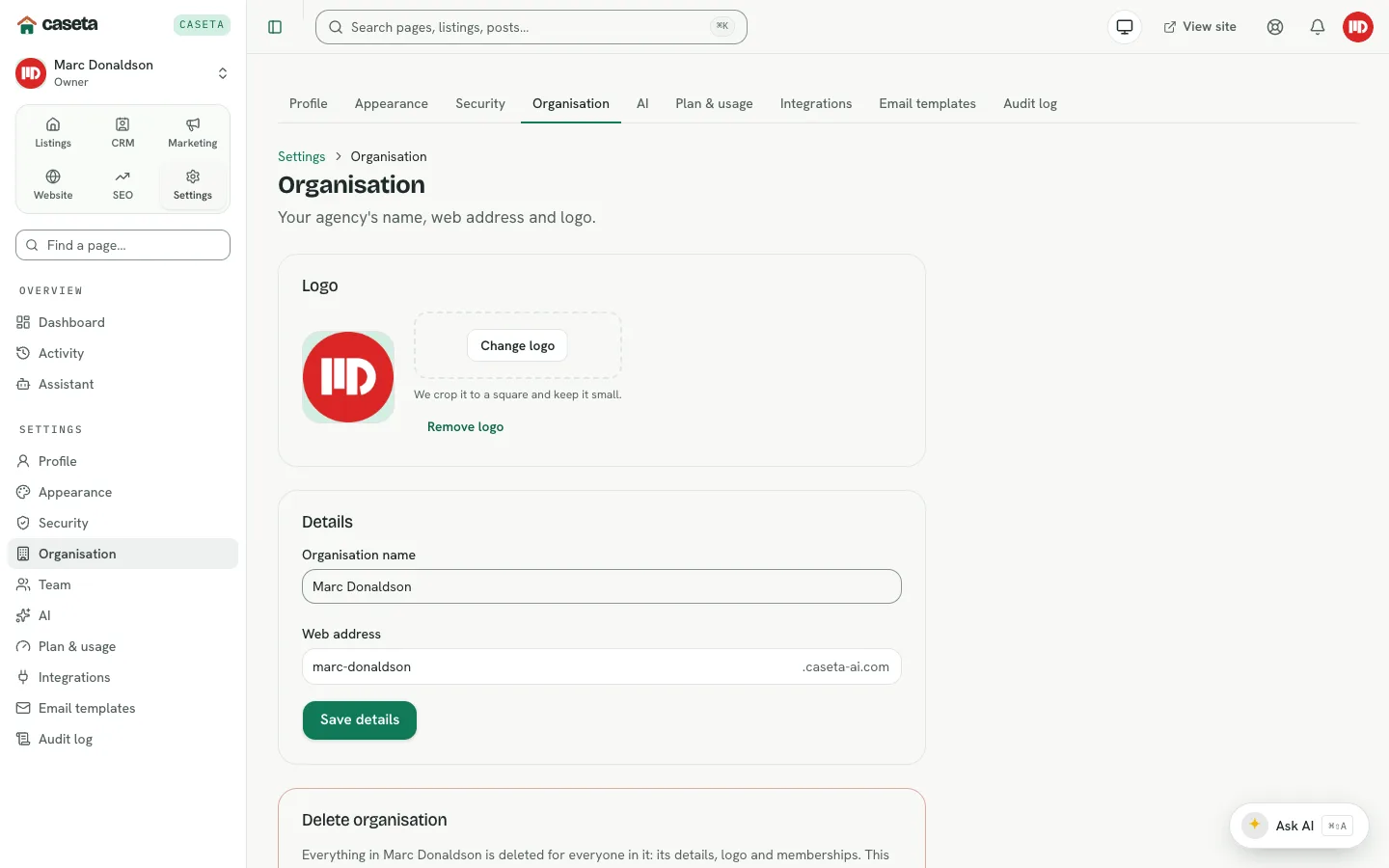
Task: Switch to the Security tab
Action: click(x=480, y=103)
